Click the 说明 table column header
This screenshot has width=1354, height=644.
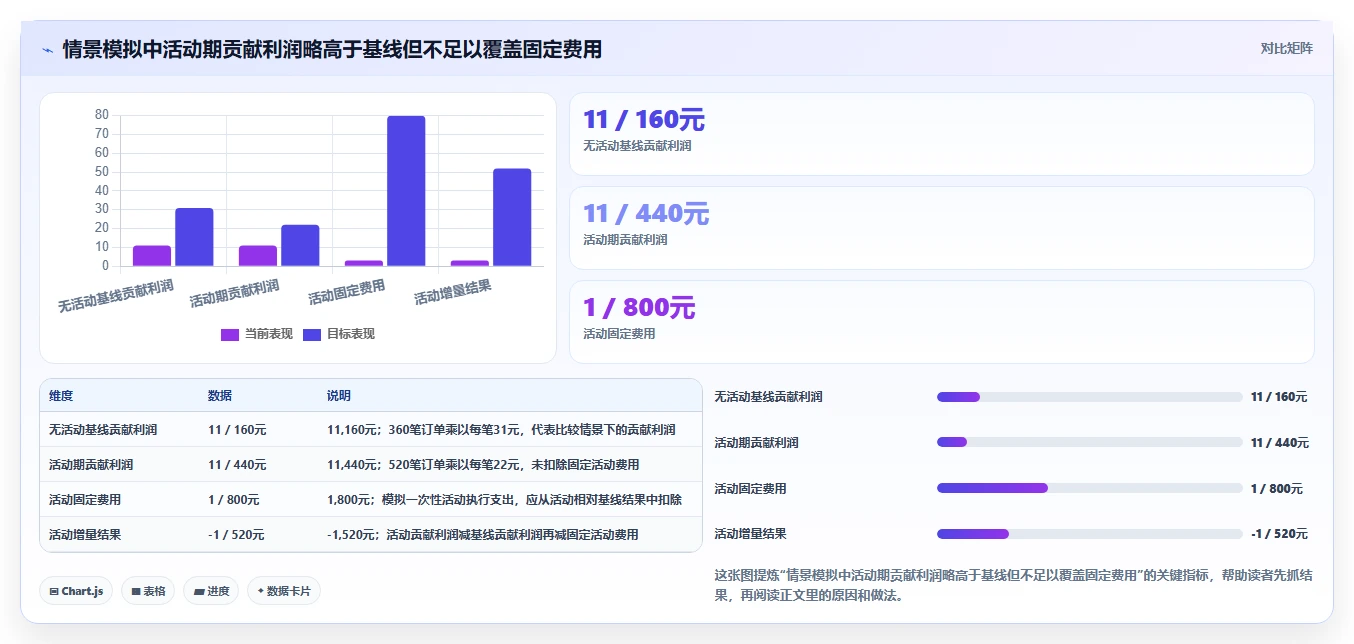[339, 396]
